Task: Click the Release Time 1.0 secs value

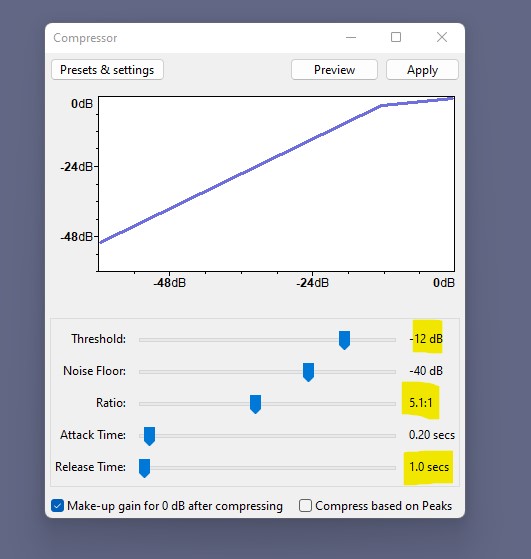Action: [429, 467]
